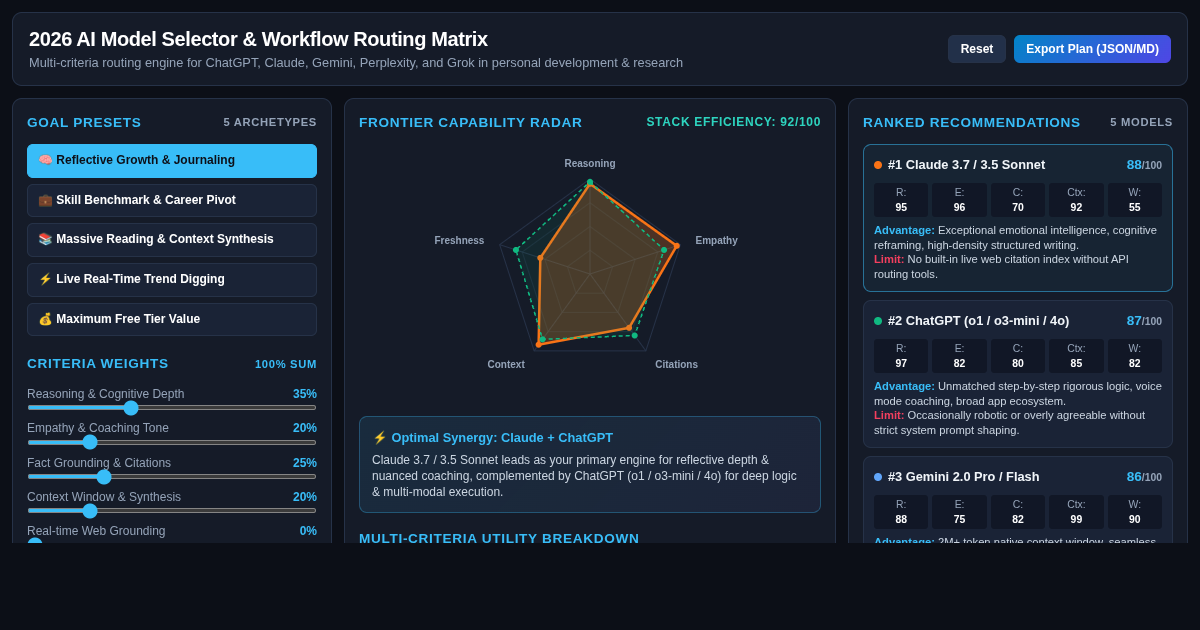This screenshot has height=630, width=1200.
Task: Click the Reset button
Action: (977, 49)
